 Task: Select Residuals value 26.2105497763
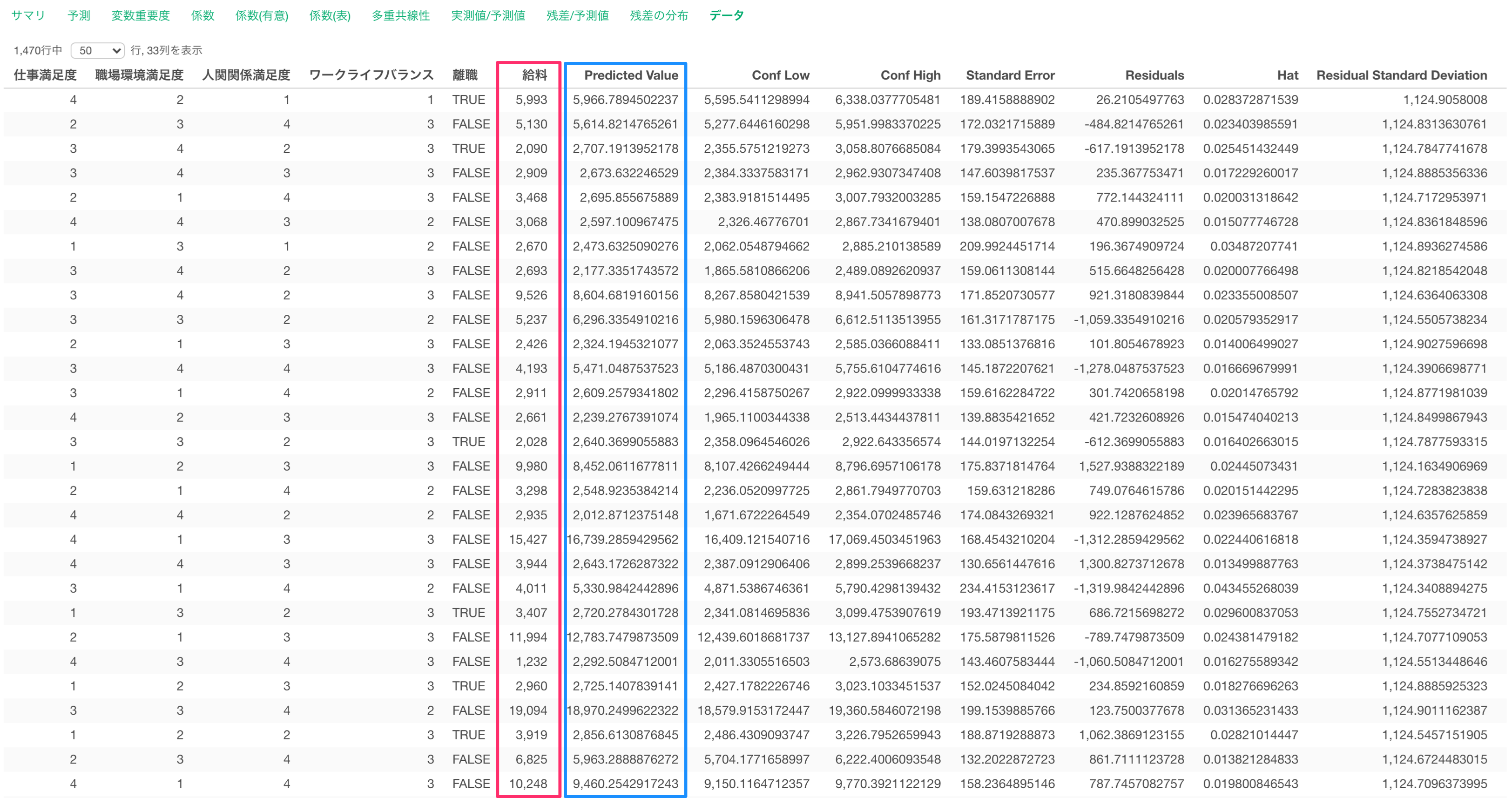pyautogui.click(x=1140, y=100)
